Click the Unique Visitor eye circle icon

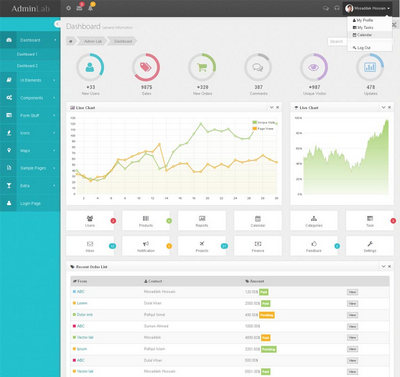tap(314, 67)
